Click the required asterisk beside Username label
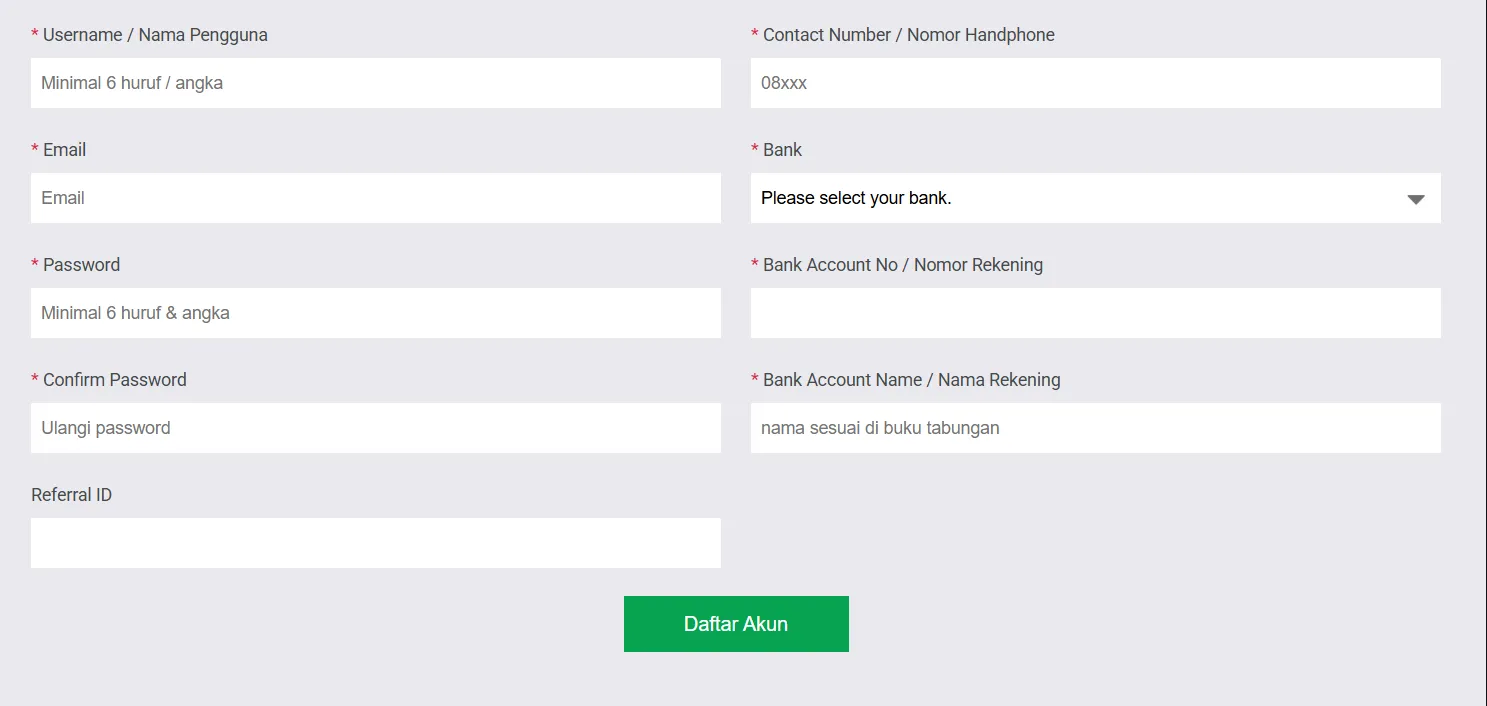Viewport: 1487px width, 706px height. pos(34,34)
